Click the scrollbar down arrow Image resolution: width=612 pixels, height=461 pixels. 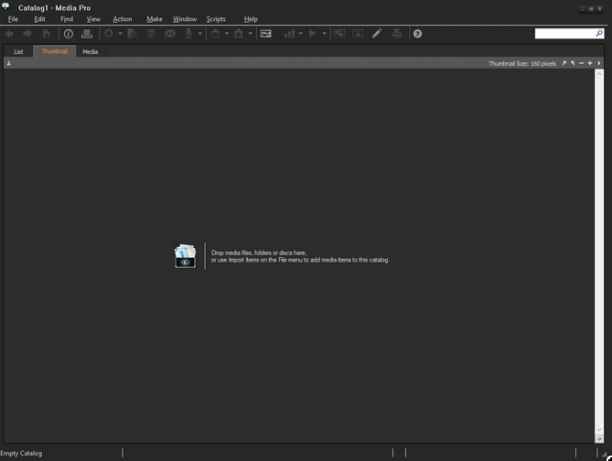click(x=599, y=430)
